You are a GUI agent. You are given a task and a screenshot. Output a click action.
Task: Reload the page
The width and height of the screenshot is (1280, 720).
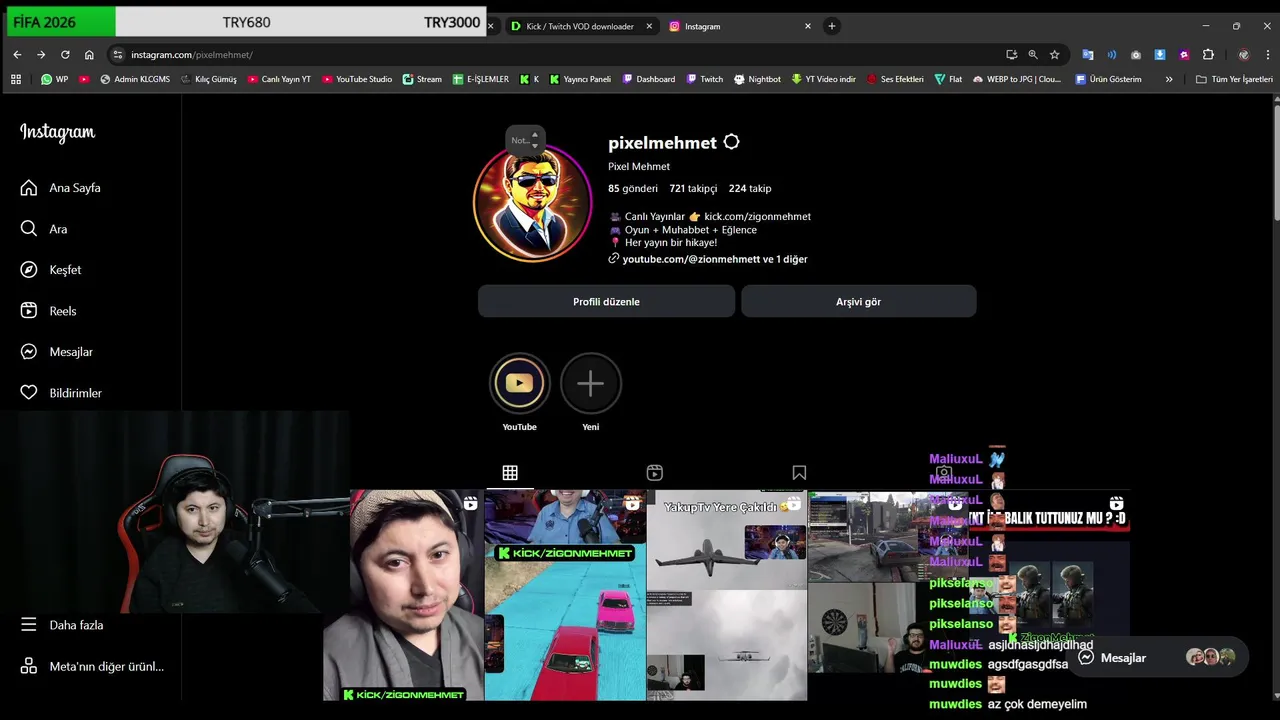pos(65,54)
